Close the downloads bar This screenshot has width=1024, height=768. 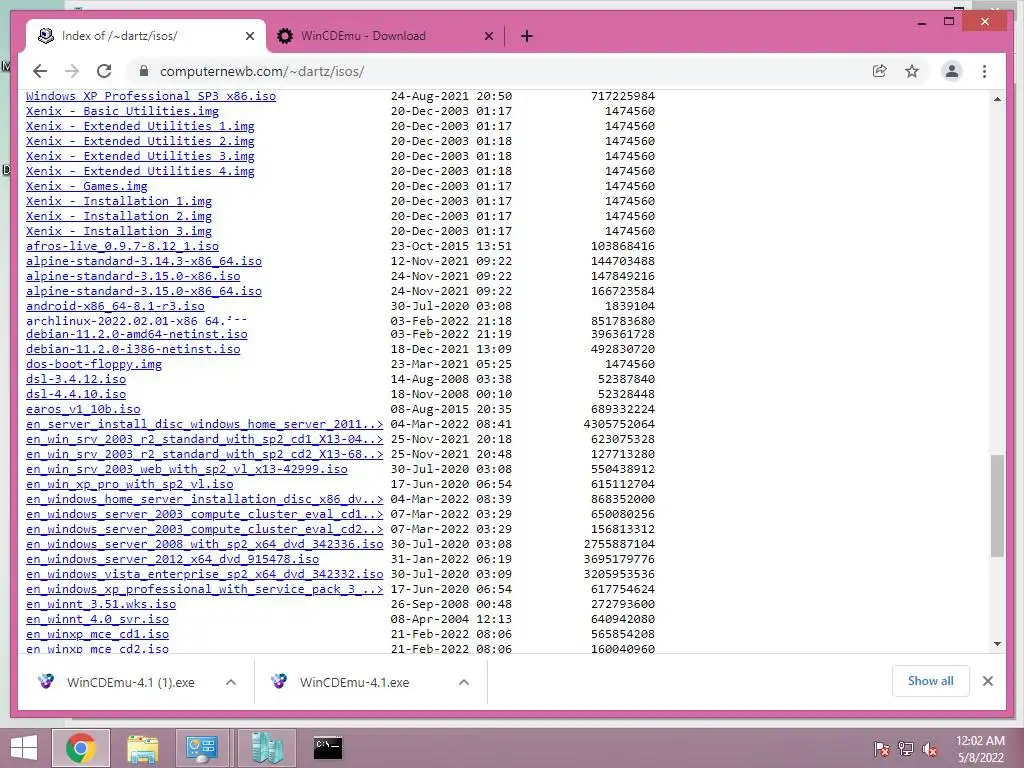pyautogui.click(x=987, y=681)
